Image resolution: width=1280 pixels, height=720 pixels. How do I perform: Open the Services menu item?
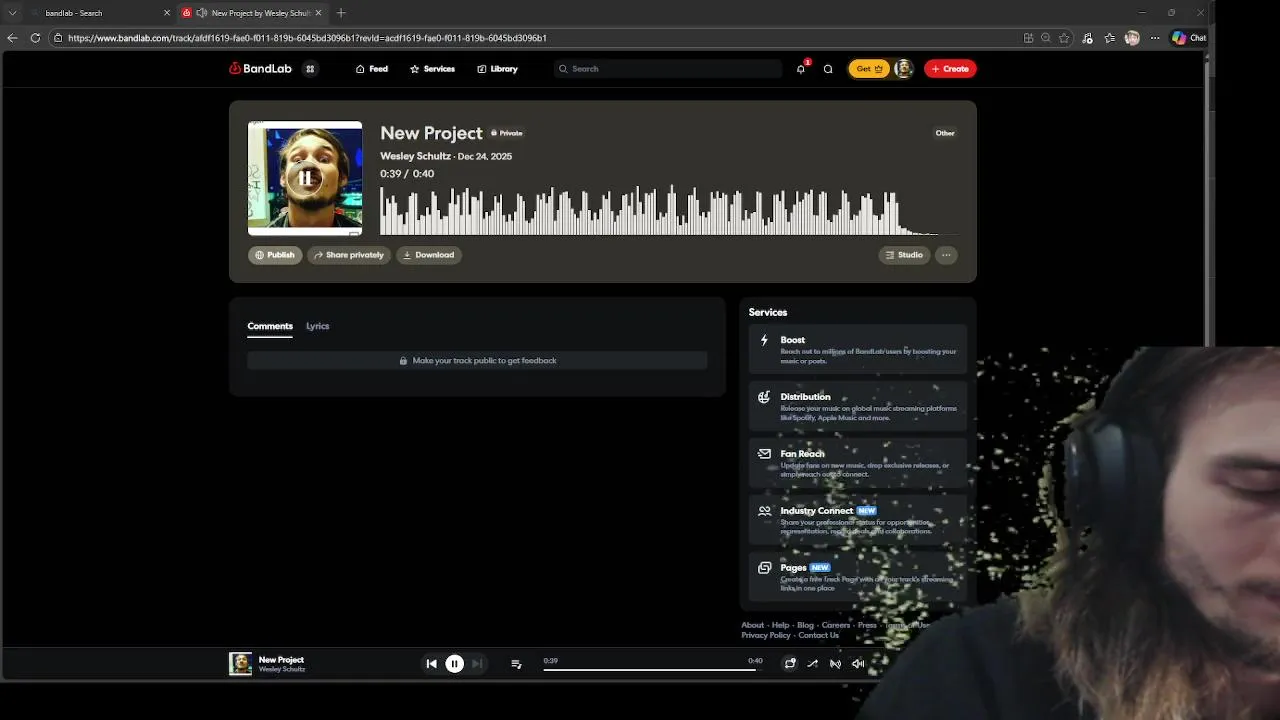[x=432, y=69]
